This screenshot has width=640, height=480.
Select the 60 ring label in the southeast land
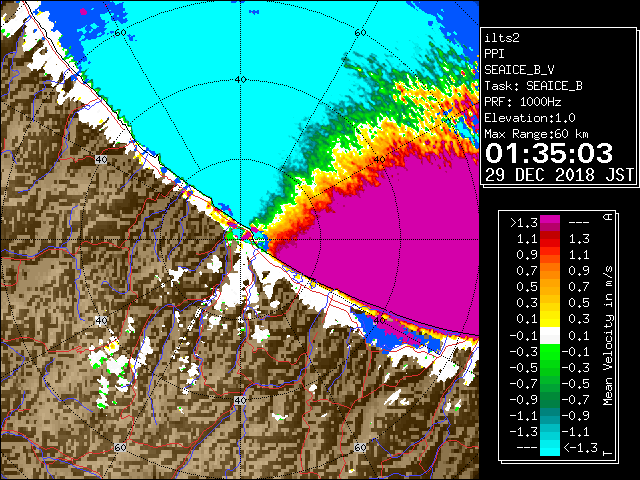click(x=360, y=447)
